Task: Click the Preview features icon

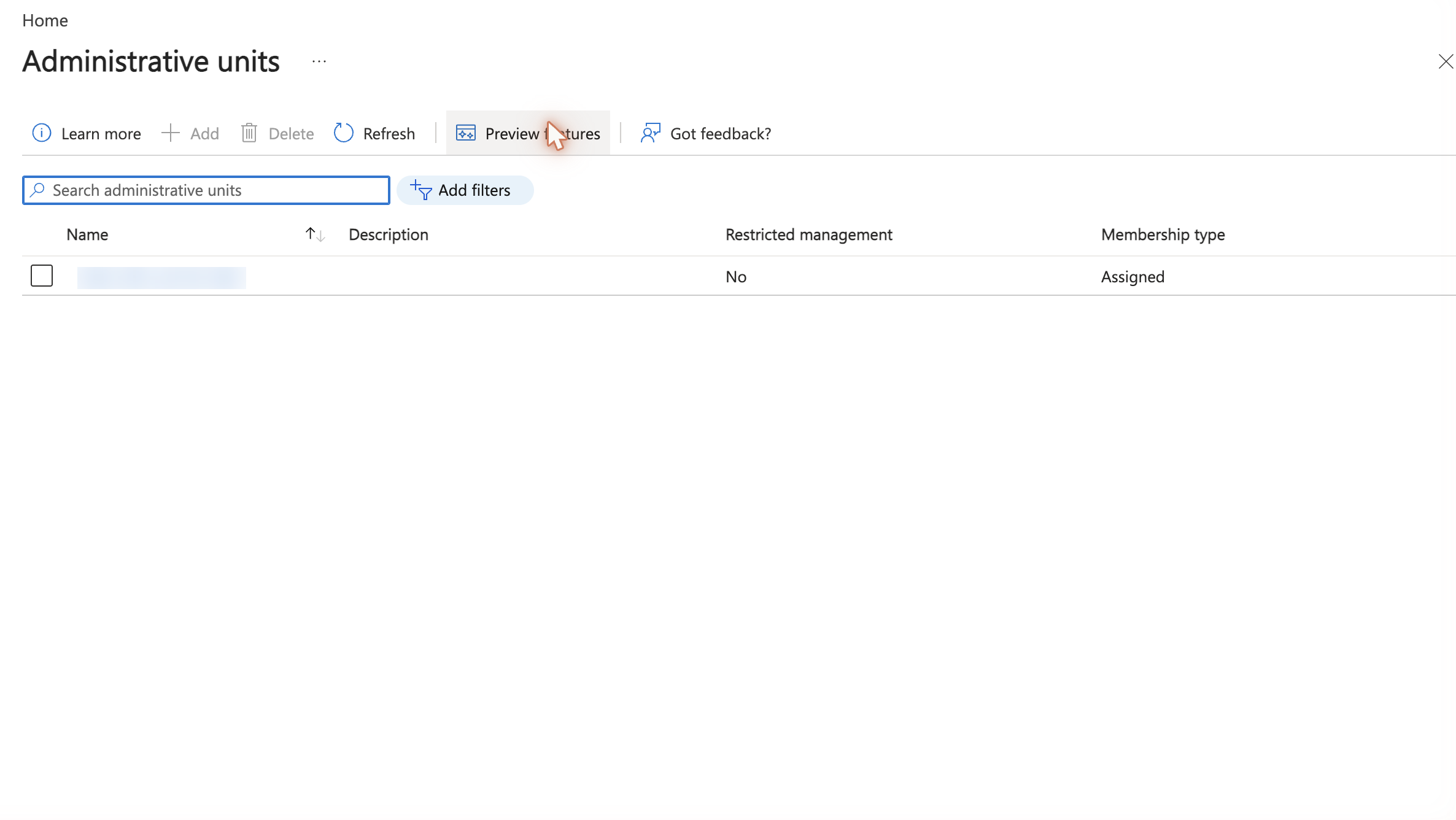Action: point(466,133)
